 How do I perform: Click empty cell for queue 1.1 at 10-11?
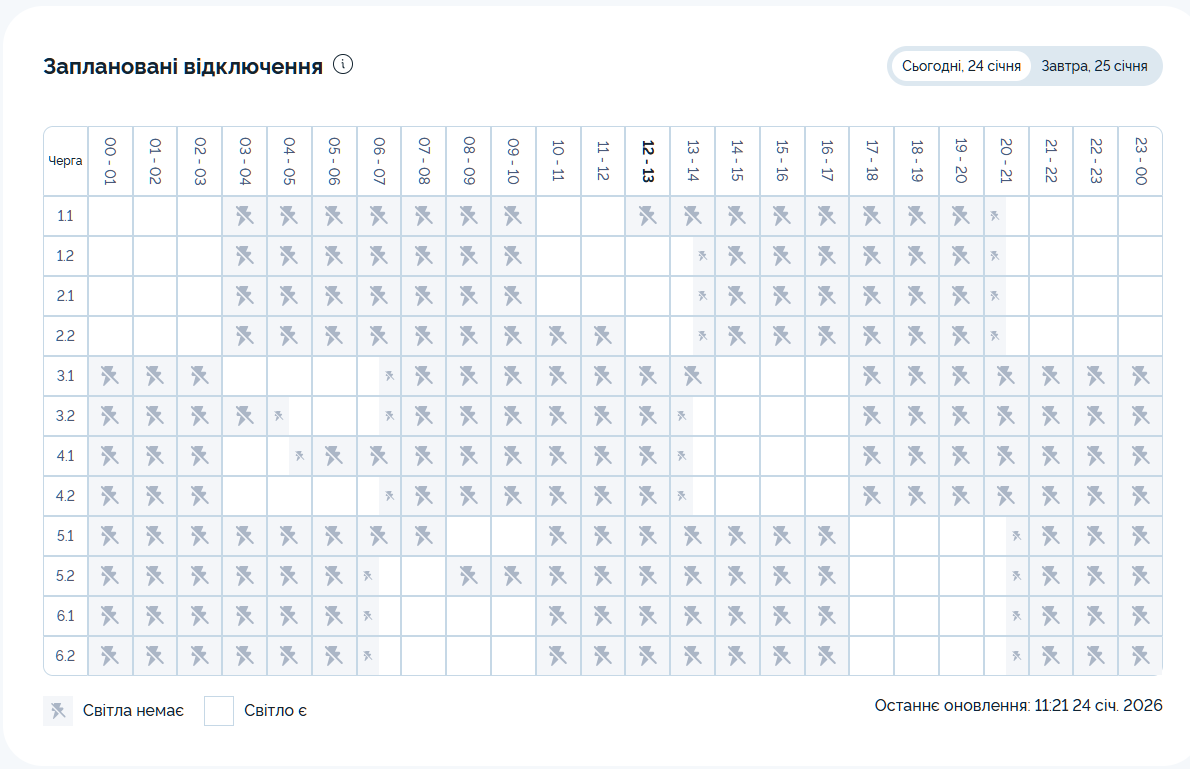[558, 215]
